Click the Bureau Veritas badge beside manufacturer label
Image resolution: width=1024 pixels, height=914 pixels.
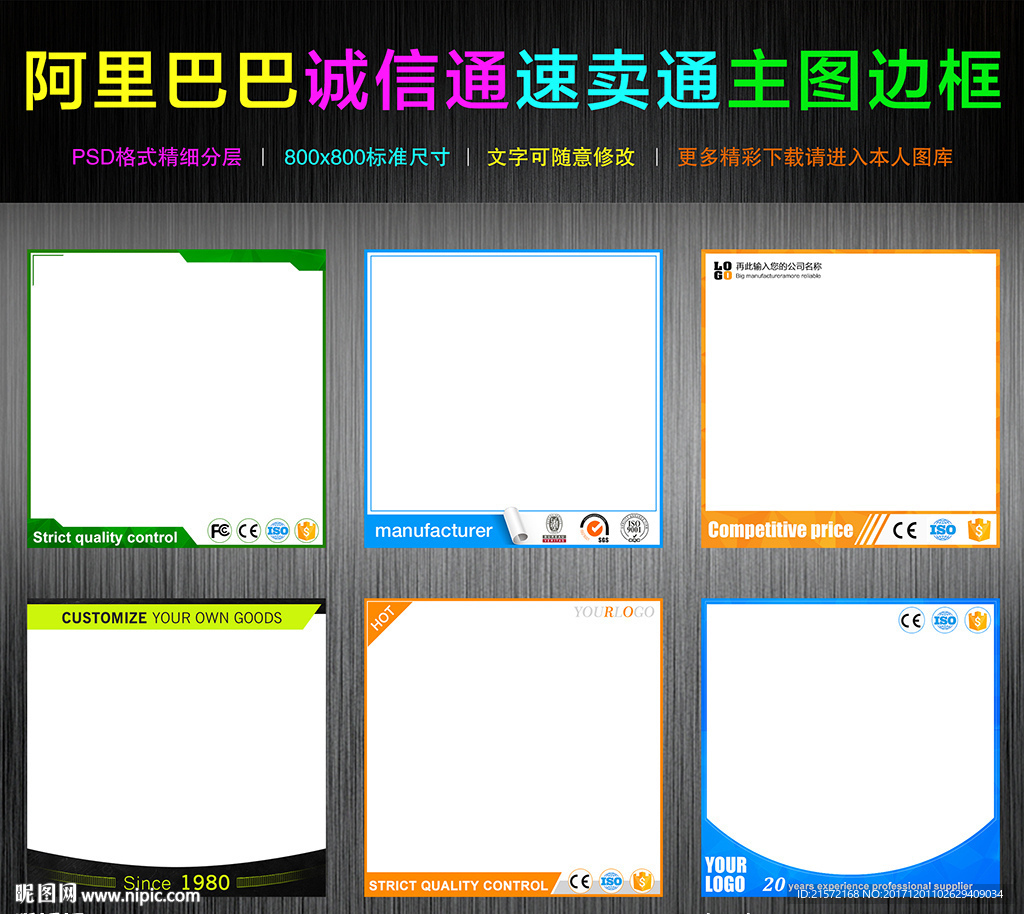pos(554,528)
